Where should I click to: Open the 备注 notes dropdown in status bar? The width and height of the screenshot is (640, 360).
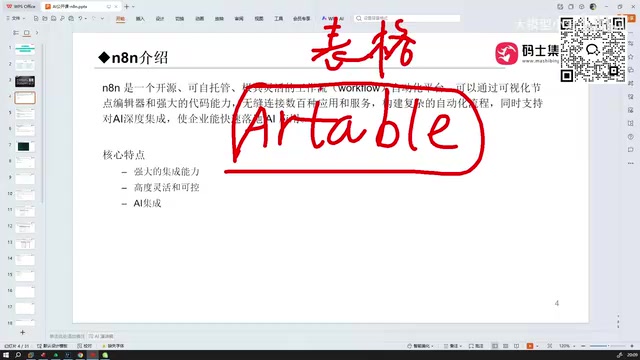pos(453,346)
